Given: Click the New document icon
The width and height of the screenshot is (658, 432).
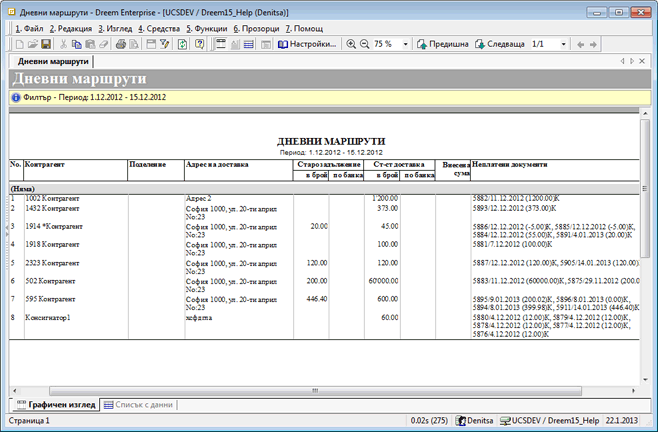Looking at the screenshot, I should [x=20, y=44].
